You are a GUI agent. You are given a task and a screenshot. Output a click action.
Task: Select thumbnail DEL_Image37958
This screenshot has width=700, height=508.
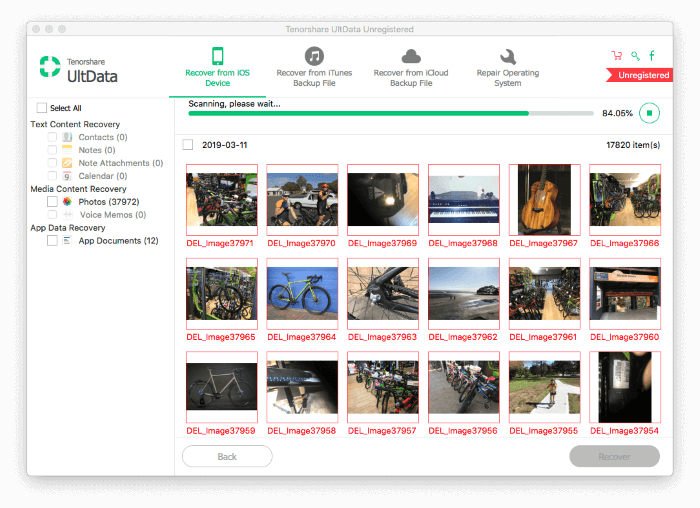pyautogui.click(x=302, y=387)
